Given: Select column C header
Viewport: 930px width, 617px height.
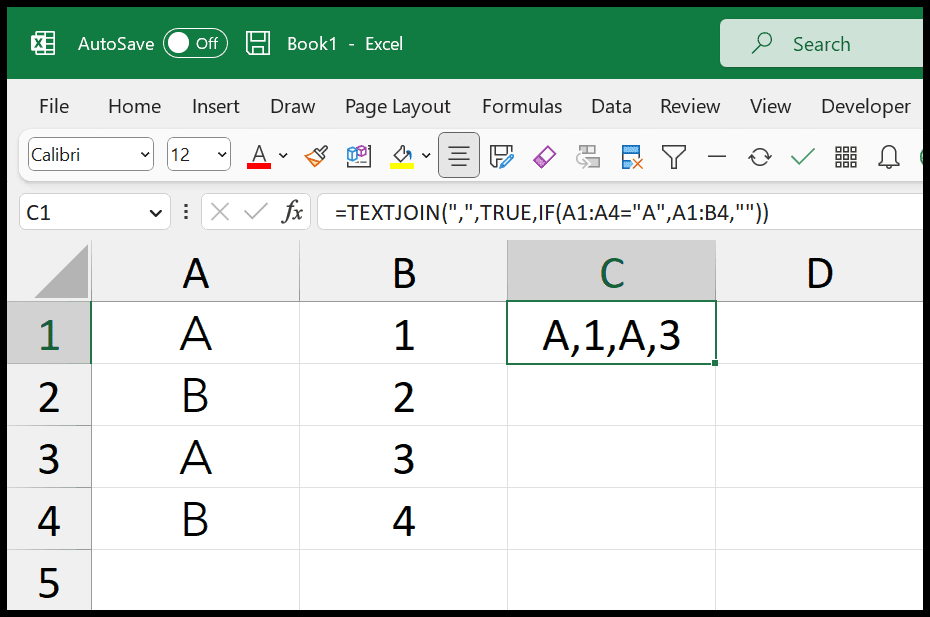Looking at the screenshot, I should [x=611, y=271].
